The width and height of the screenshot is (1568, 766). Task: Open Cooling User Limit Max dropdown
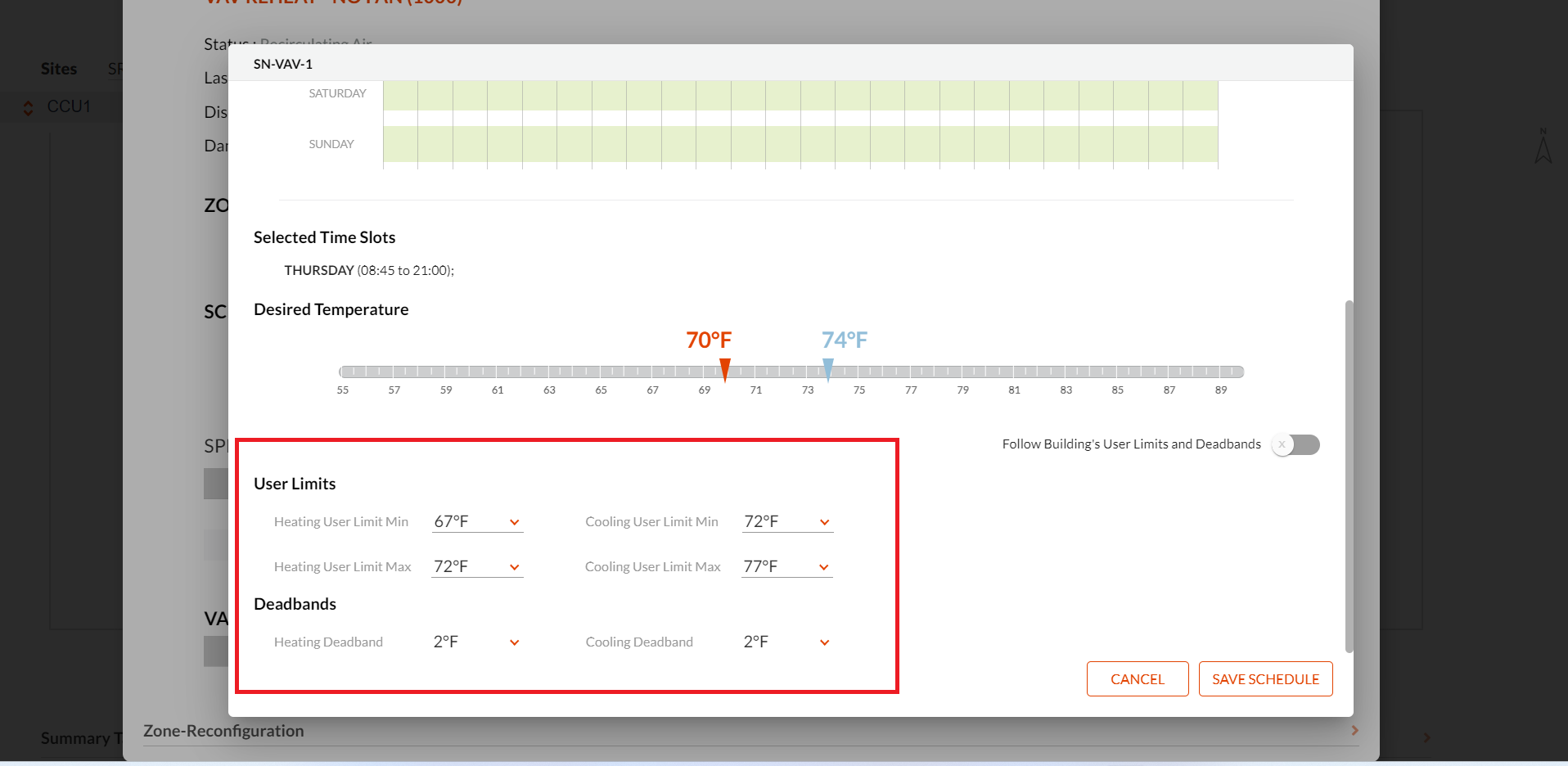787,567
